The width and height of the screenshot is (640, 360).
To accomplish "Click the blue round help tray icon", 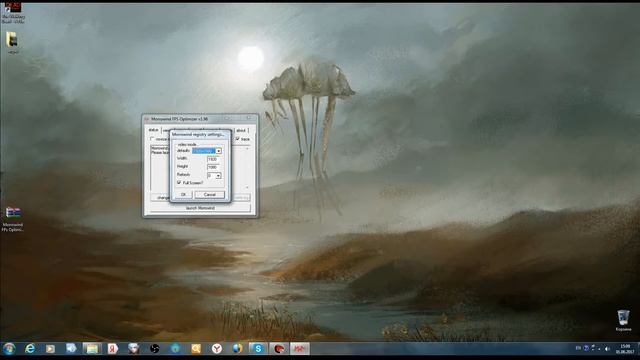I will tap(586, 348).
